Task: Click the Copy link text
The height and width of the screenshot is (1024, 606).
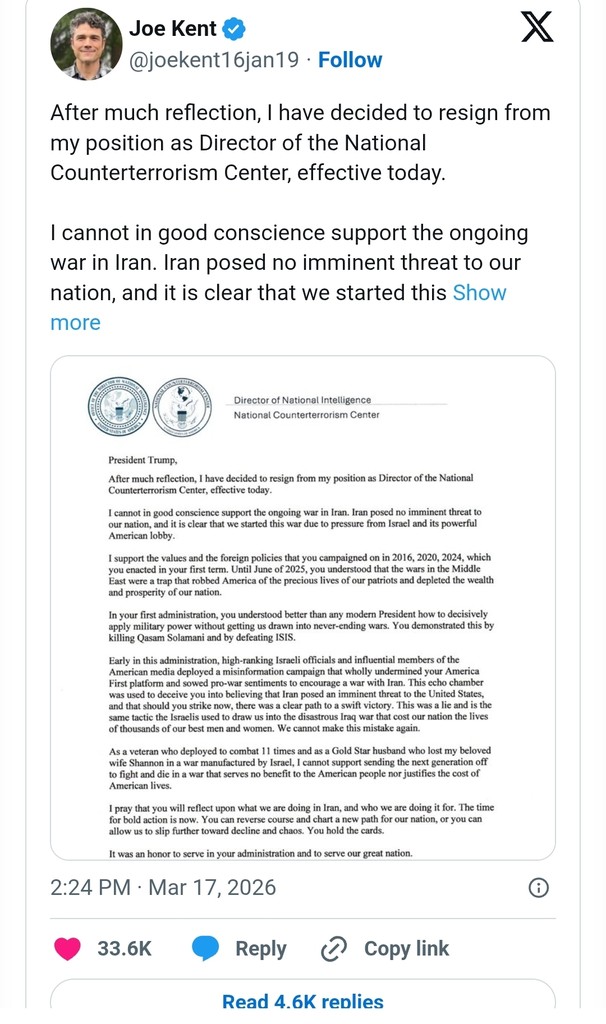Action: [x=406, y=948]
